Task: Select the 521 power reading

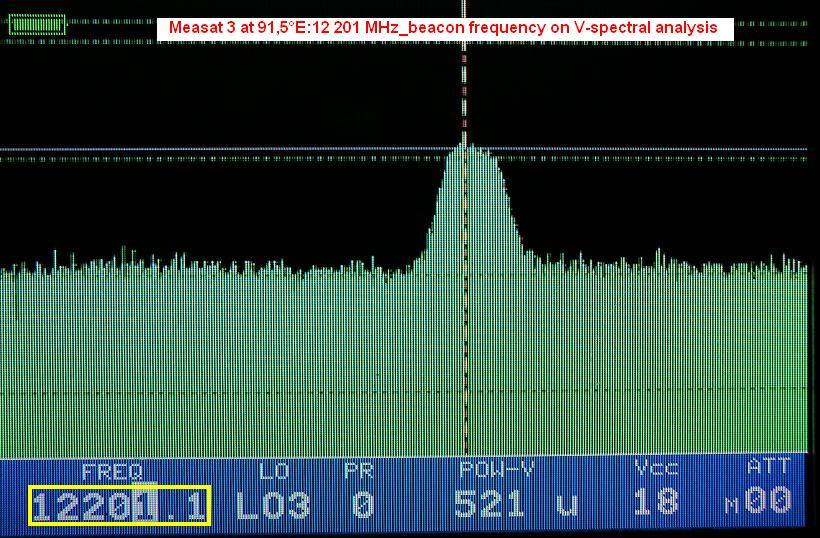Action: 489,504
